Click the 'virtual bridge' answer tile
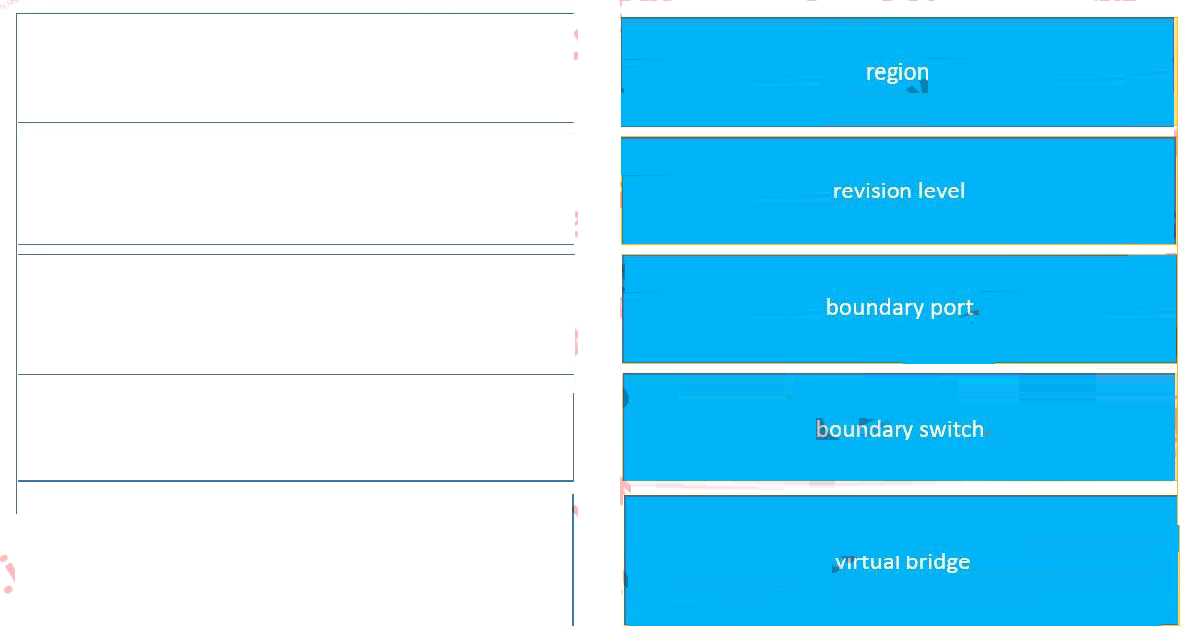The width and height of the screenshot is (1196, 642). coord(901,561)
